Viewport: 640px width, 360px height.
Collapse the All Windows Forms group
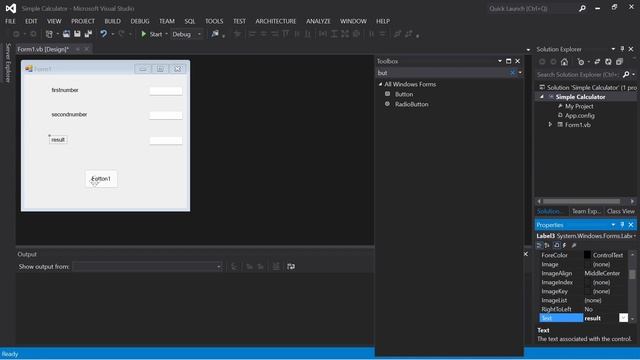[380, 84]
